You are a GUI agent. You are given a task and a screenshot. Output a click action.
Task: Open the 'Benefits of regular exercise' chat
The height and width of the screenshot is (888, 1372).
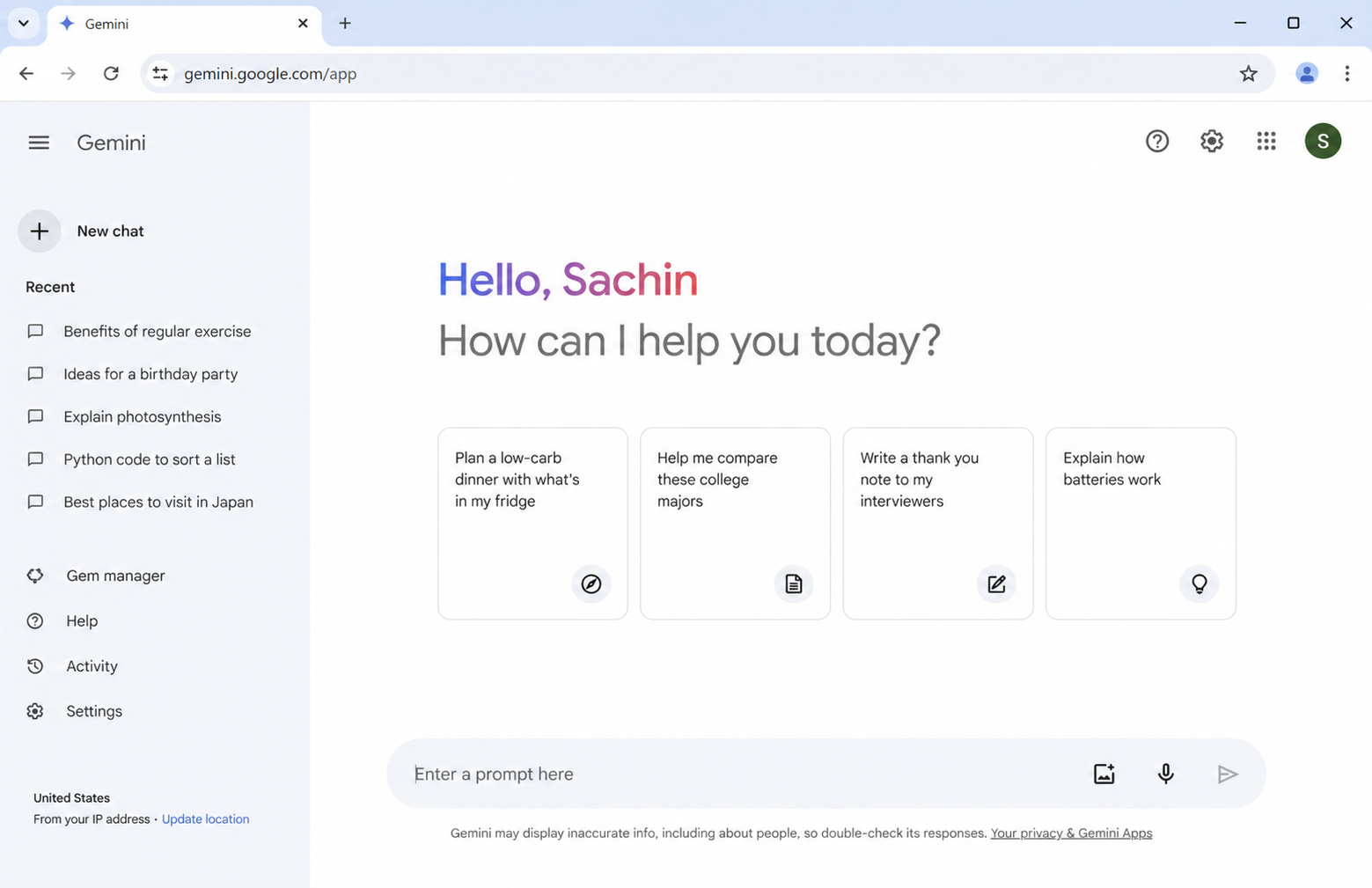pos(139,332)
